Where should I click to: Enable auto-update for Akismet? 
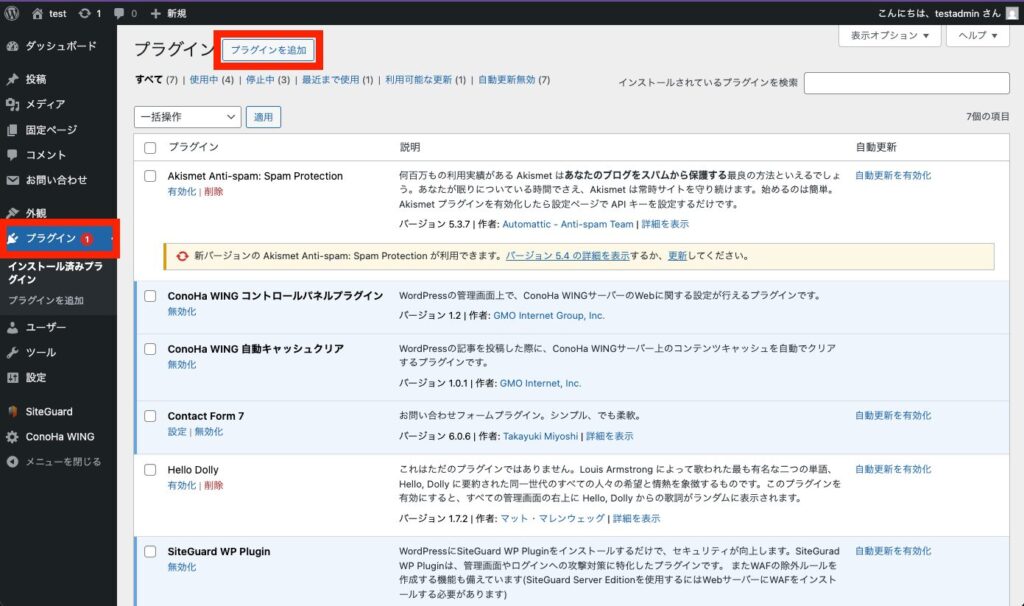[x=893, y=175]
